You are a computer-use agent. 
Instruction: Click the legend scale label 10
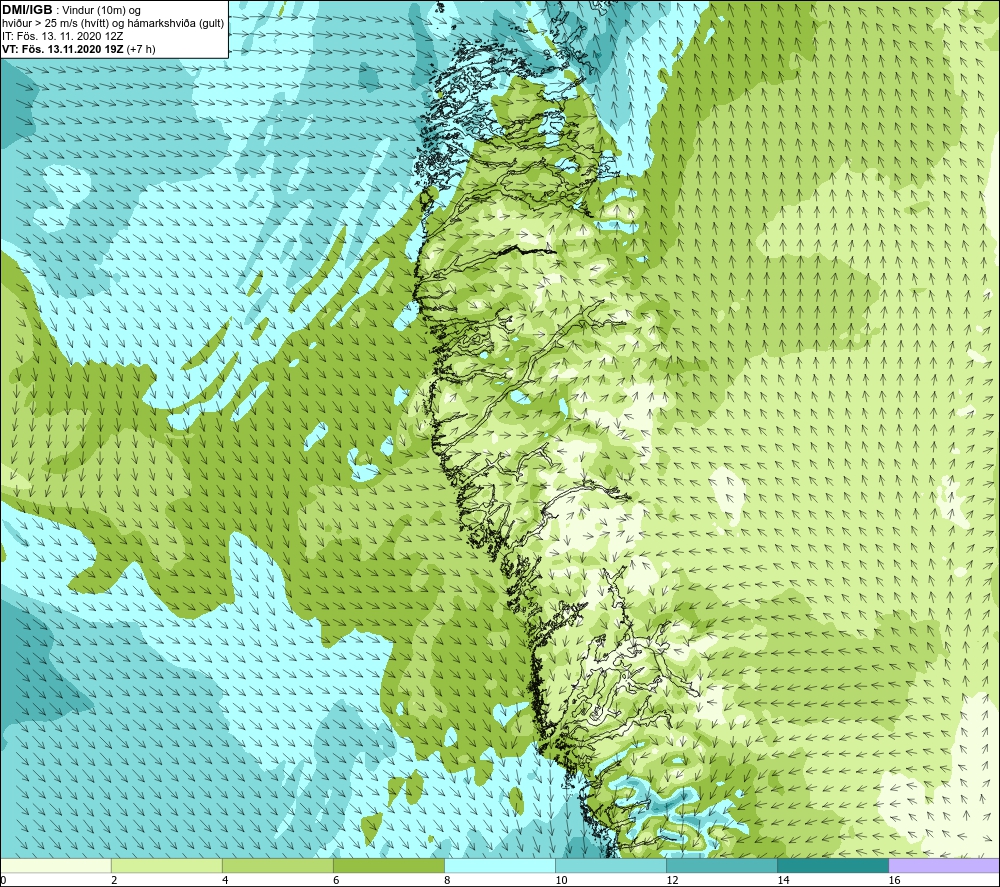pyautogui.click(x=561, y=880)
